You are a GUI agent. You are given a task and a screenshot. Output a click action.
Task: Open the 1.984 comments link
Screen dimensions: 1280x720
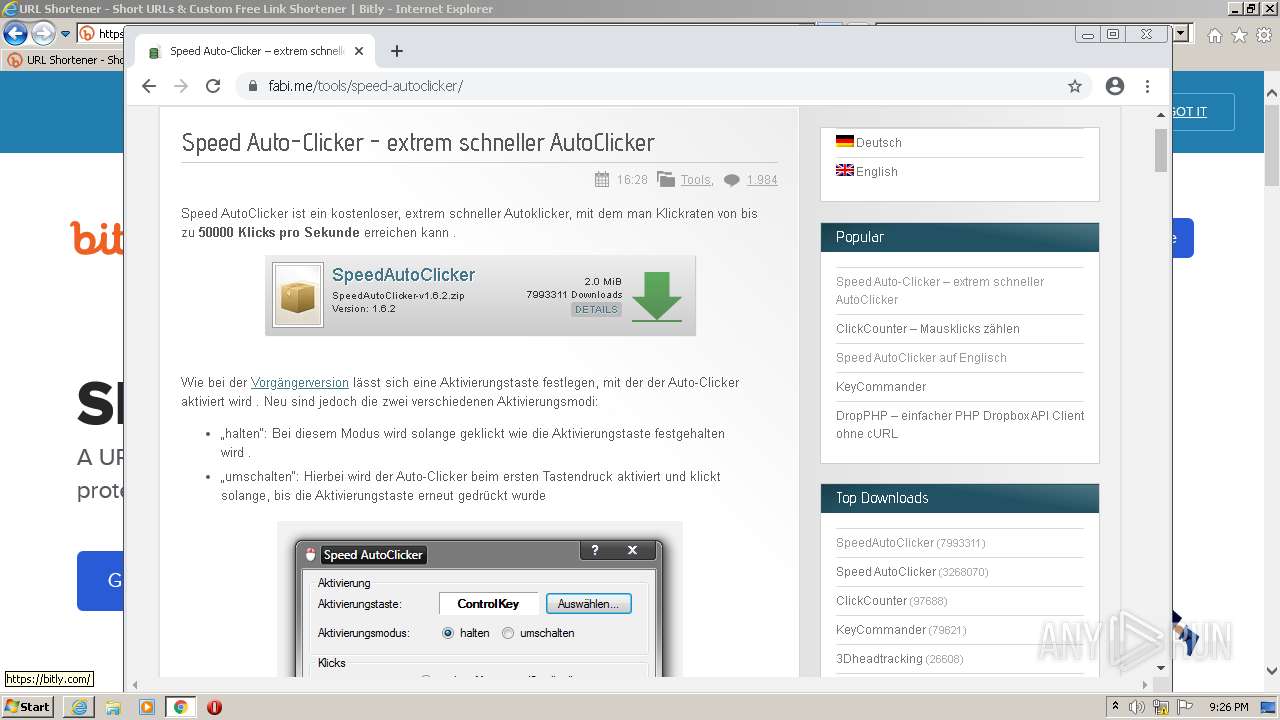pos(762,180)
